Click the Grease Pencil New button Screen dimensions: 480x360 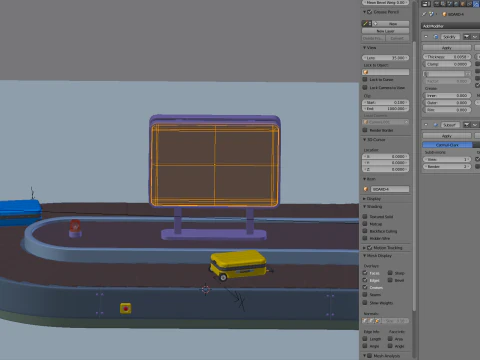click(392, 24)
